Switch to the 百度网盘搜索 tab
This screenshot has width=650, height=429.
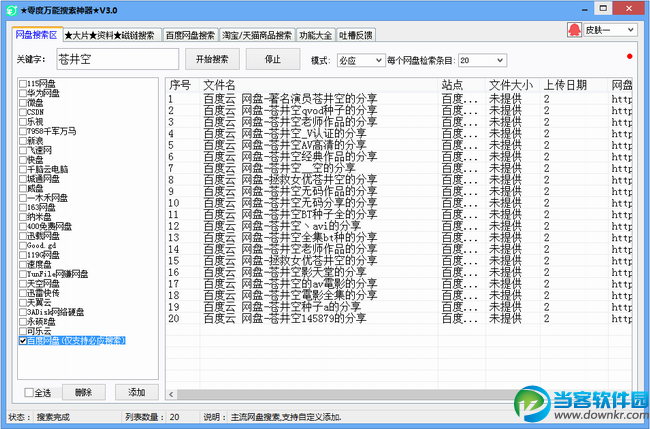[x=190, y=36]
